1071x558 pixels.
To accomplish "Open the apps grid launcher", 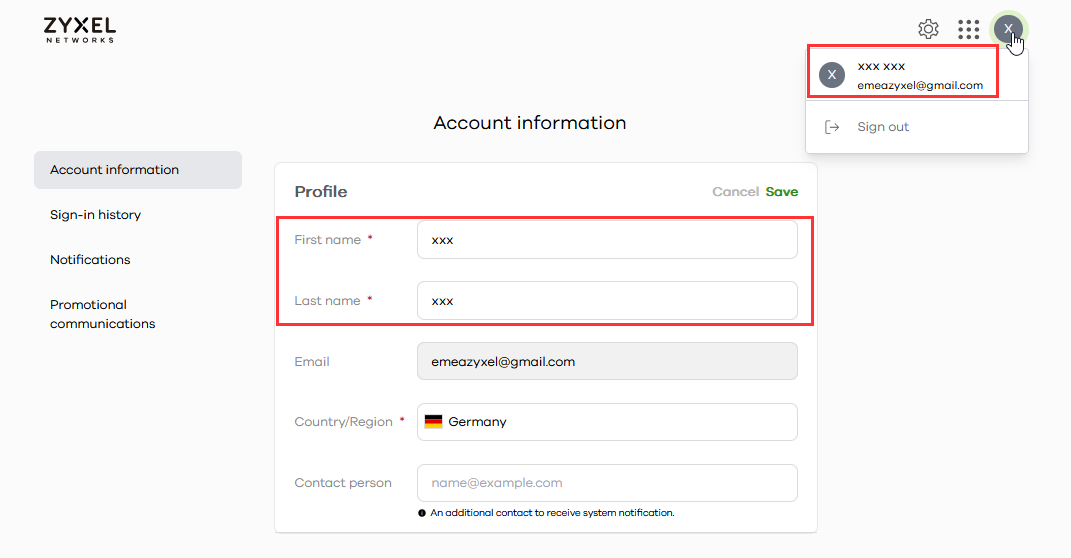I will click(968, 29).
